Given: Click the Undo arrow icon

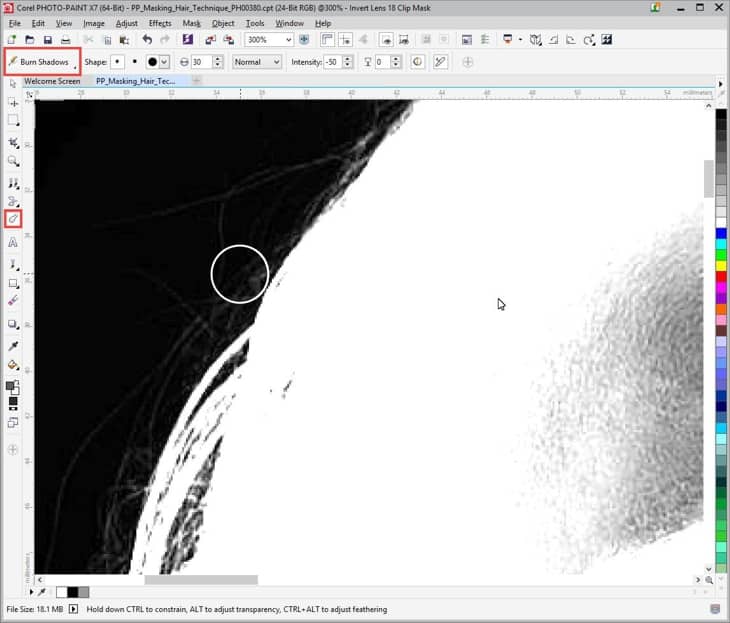Looking at the screenshot, I should (147, 40).
